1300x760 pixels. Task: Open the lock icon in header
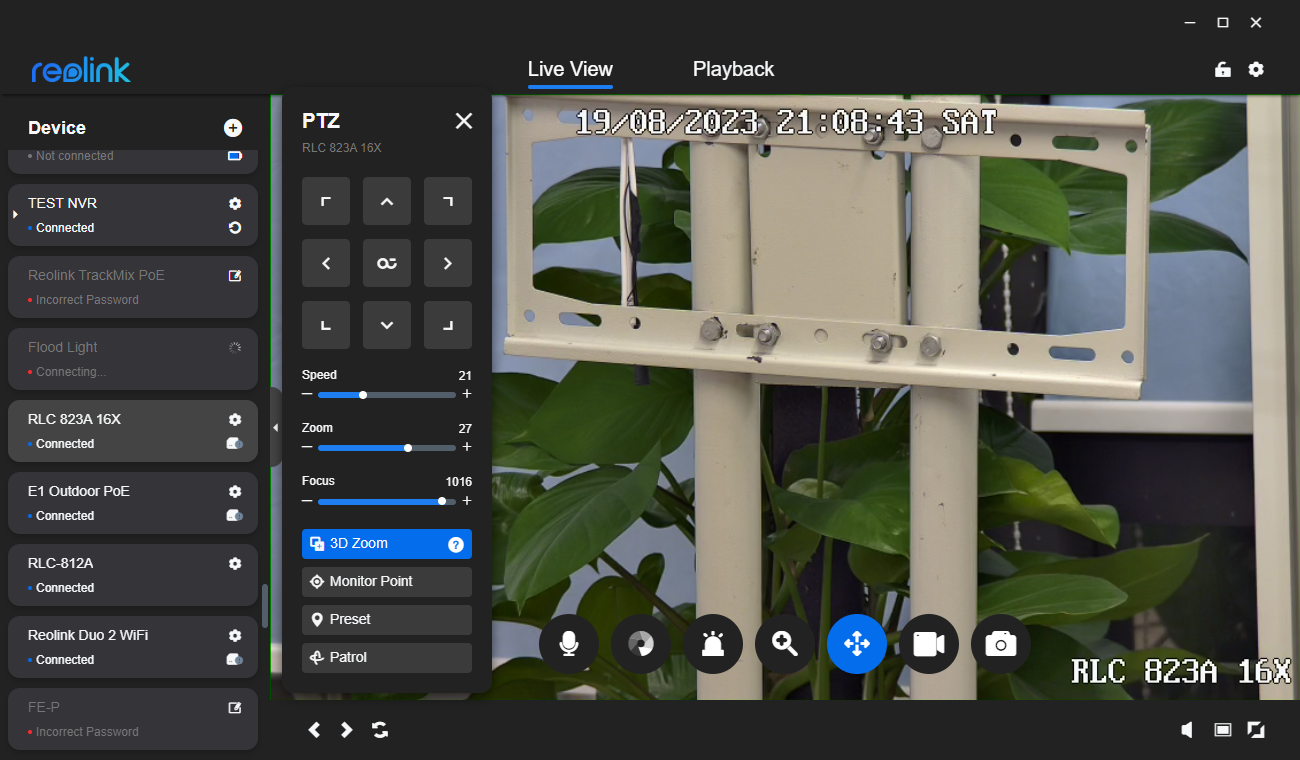point(1222,69)
